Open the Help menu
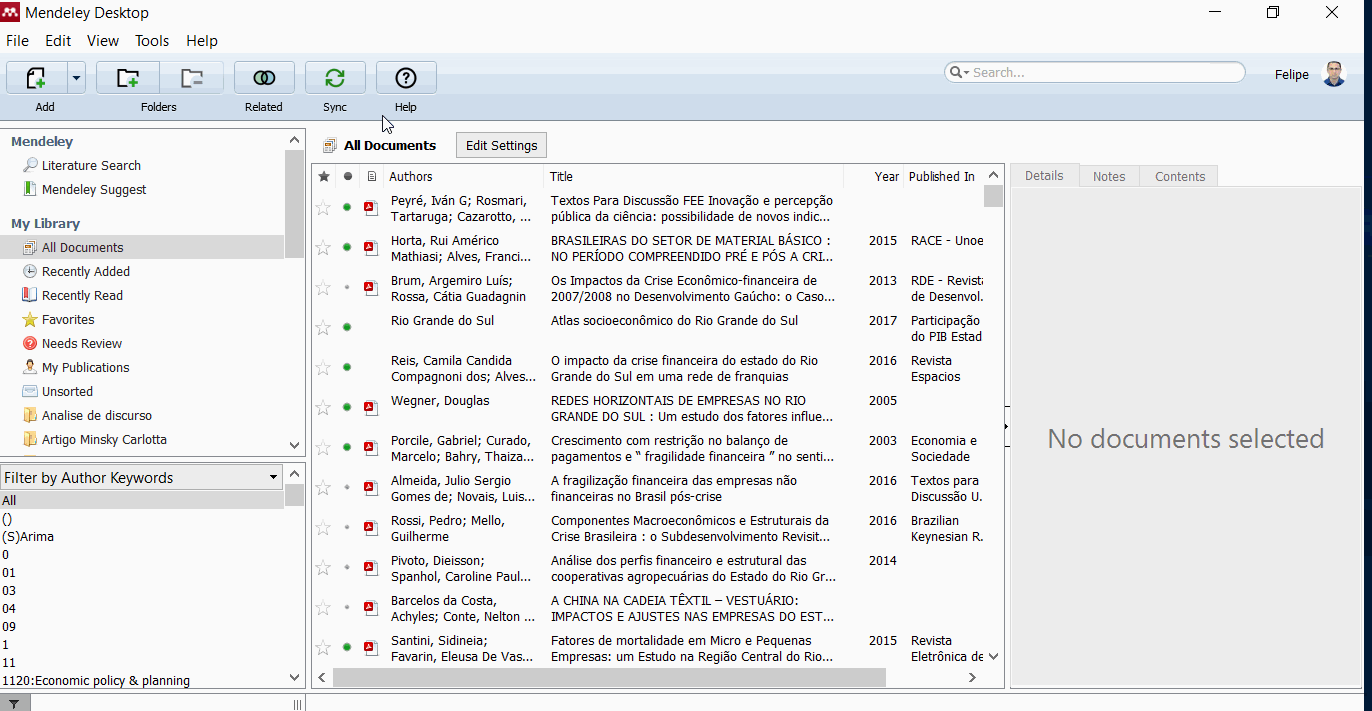1372x711 pixels. pos(202,41)
